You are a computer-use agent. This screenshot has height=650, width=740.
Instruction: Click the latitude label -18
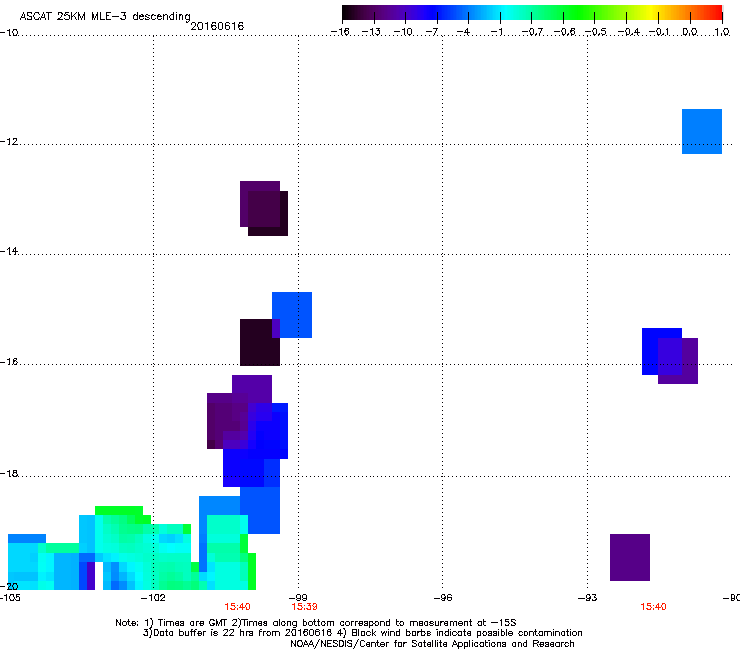(x=9, y=473)
